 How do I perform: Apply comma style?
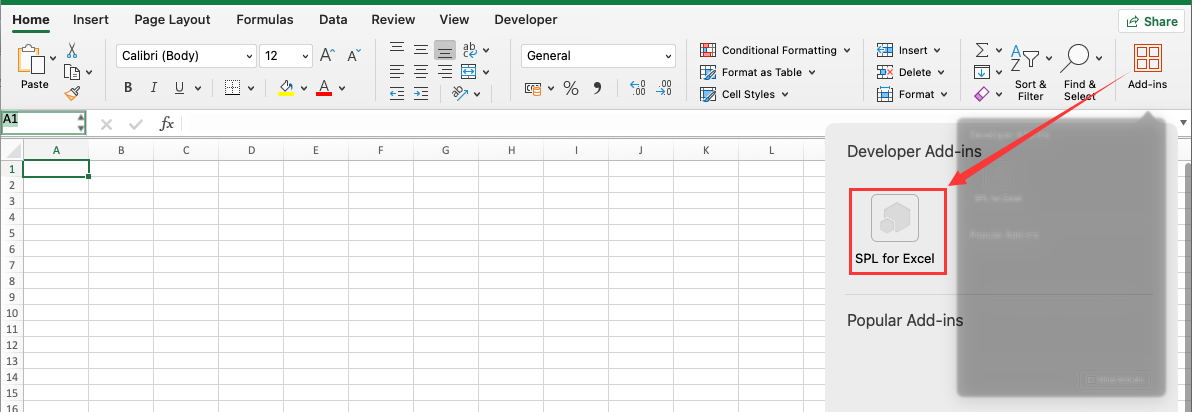[598, 88]
